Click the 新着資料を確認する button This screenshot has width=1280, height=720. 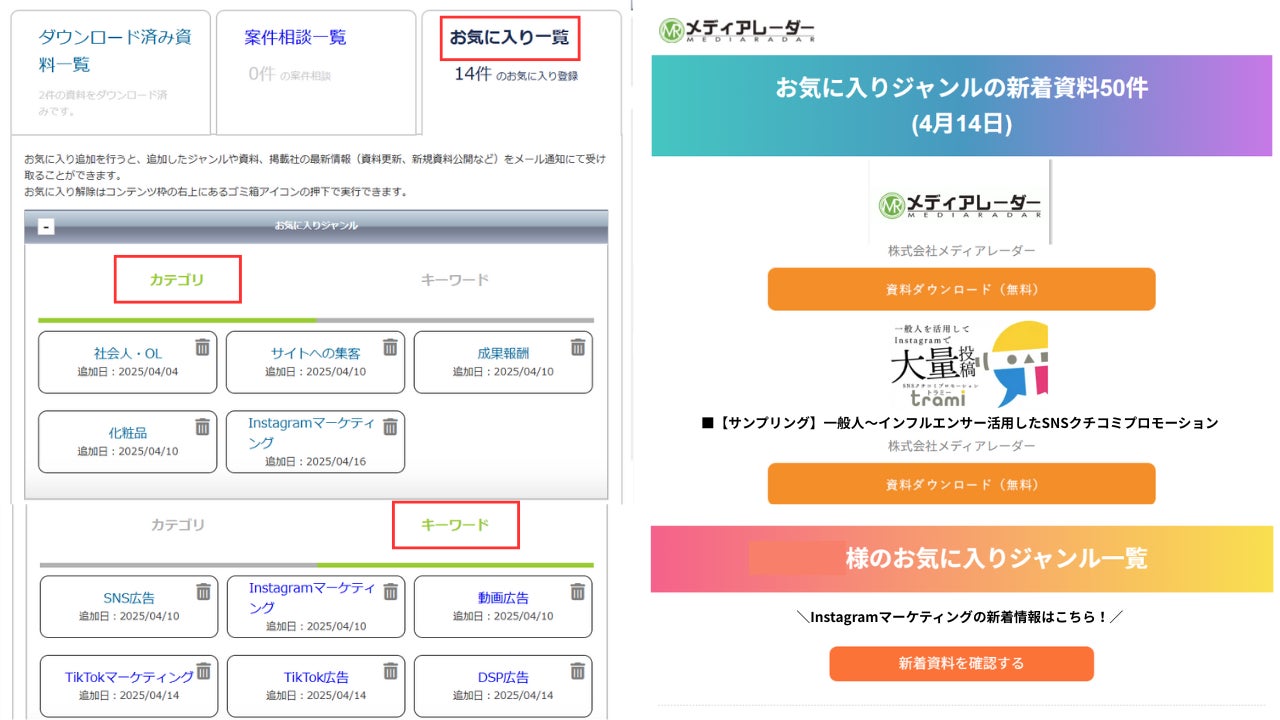pos(961,663)
